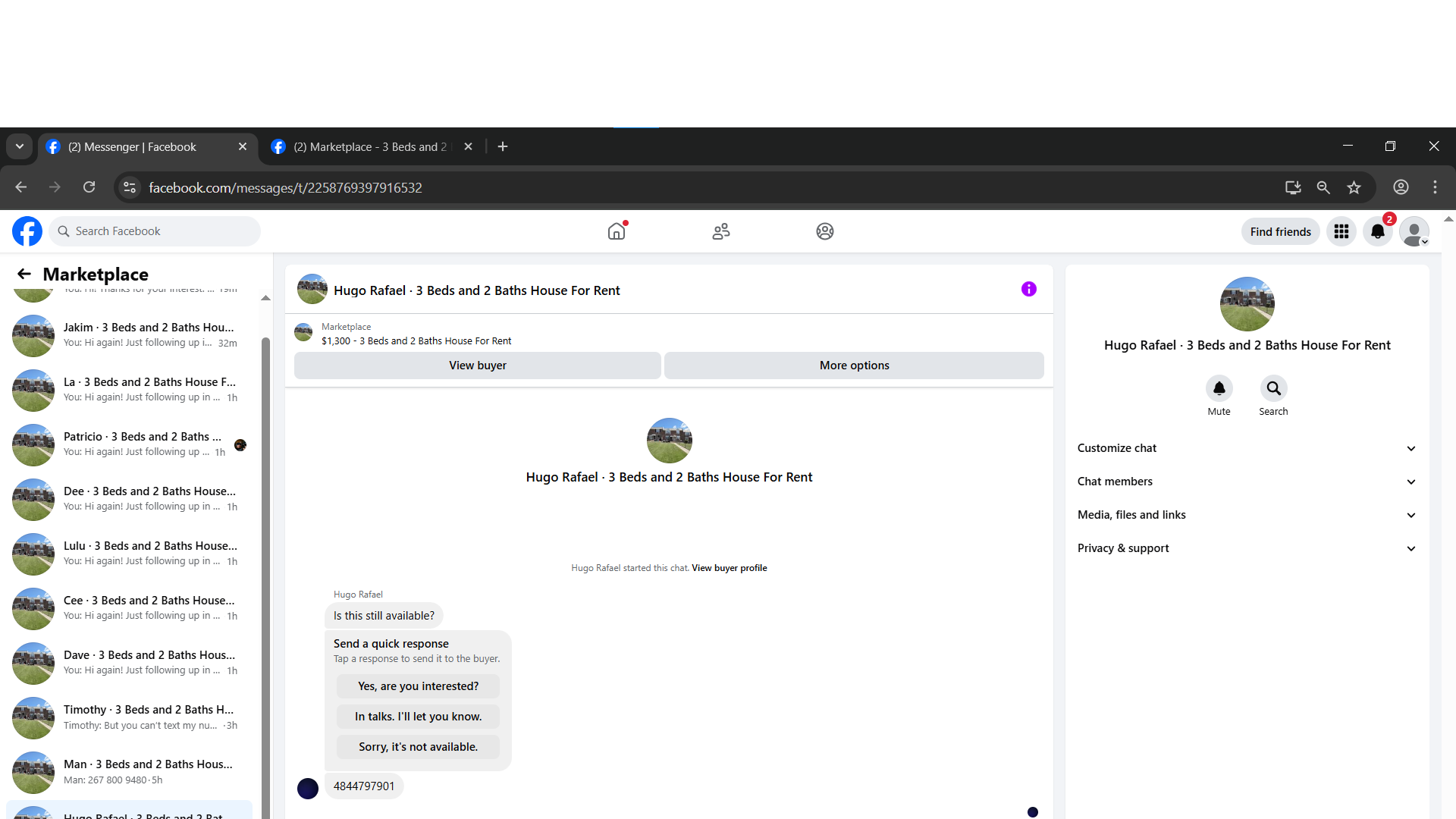Send quick response 'Yes, are you interested?'
Viewport: 1456px width, 819px height.
tap(419, 686)
